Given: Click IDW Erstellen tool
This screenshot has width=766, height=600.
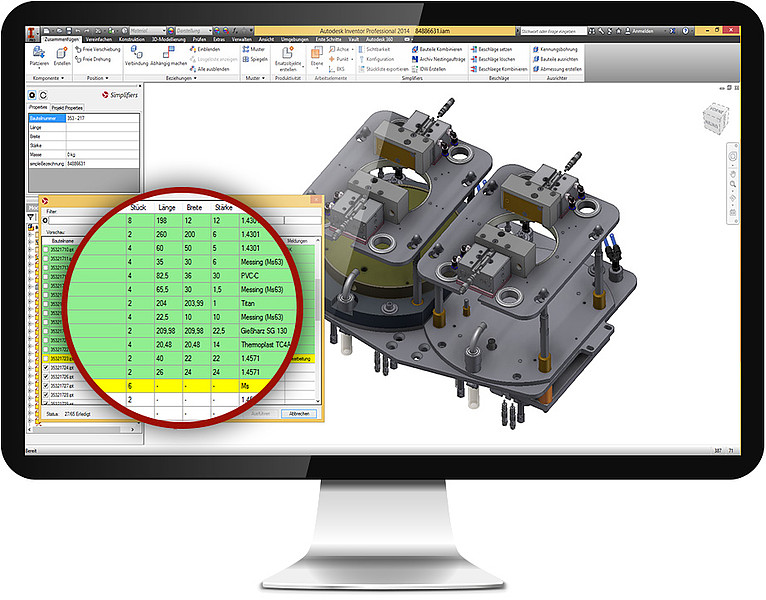Looking at the screenshot, I should pos(429,69).
